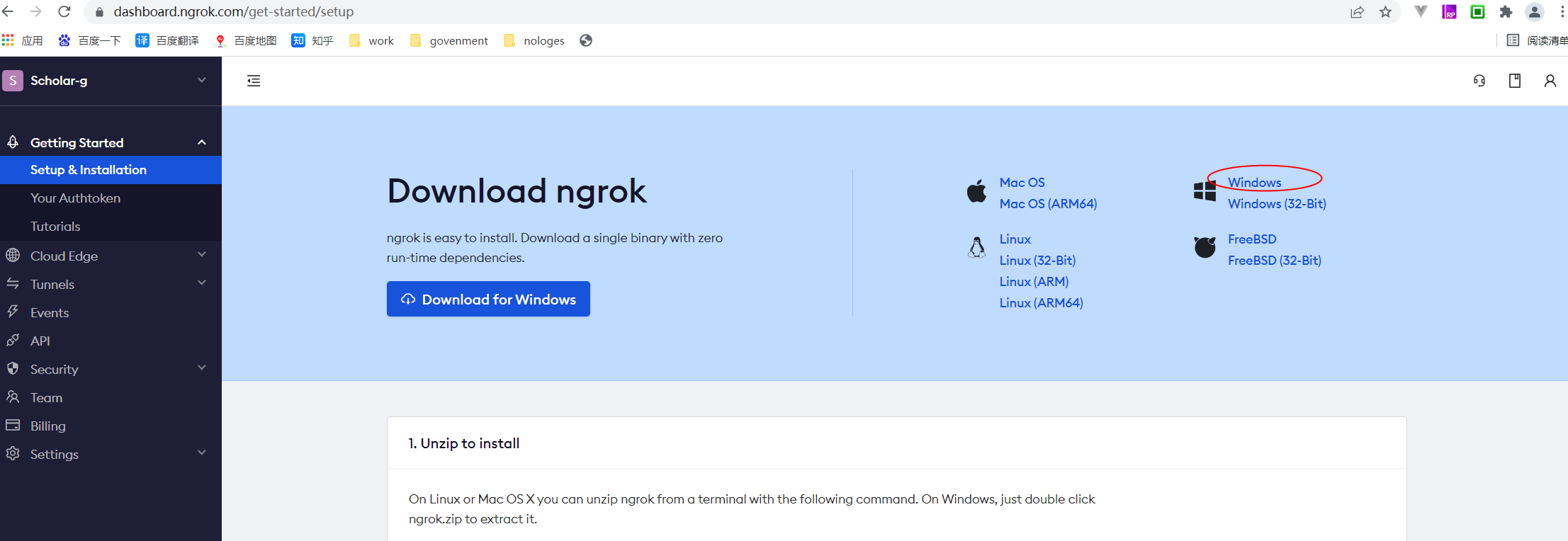
Task: Share this page via share icon
Action: pos(1357,12)
